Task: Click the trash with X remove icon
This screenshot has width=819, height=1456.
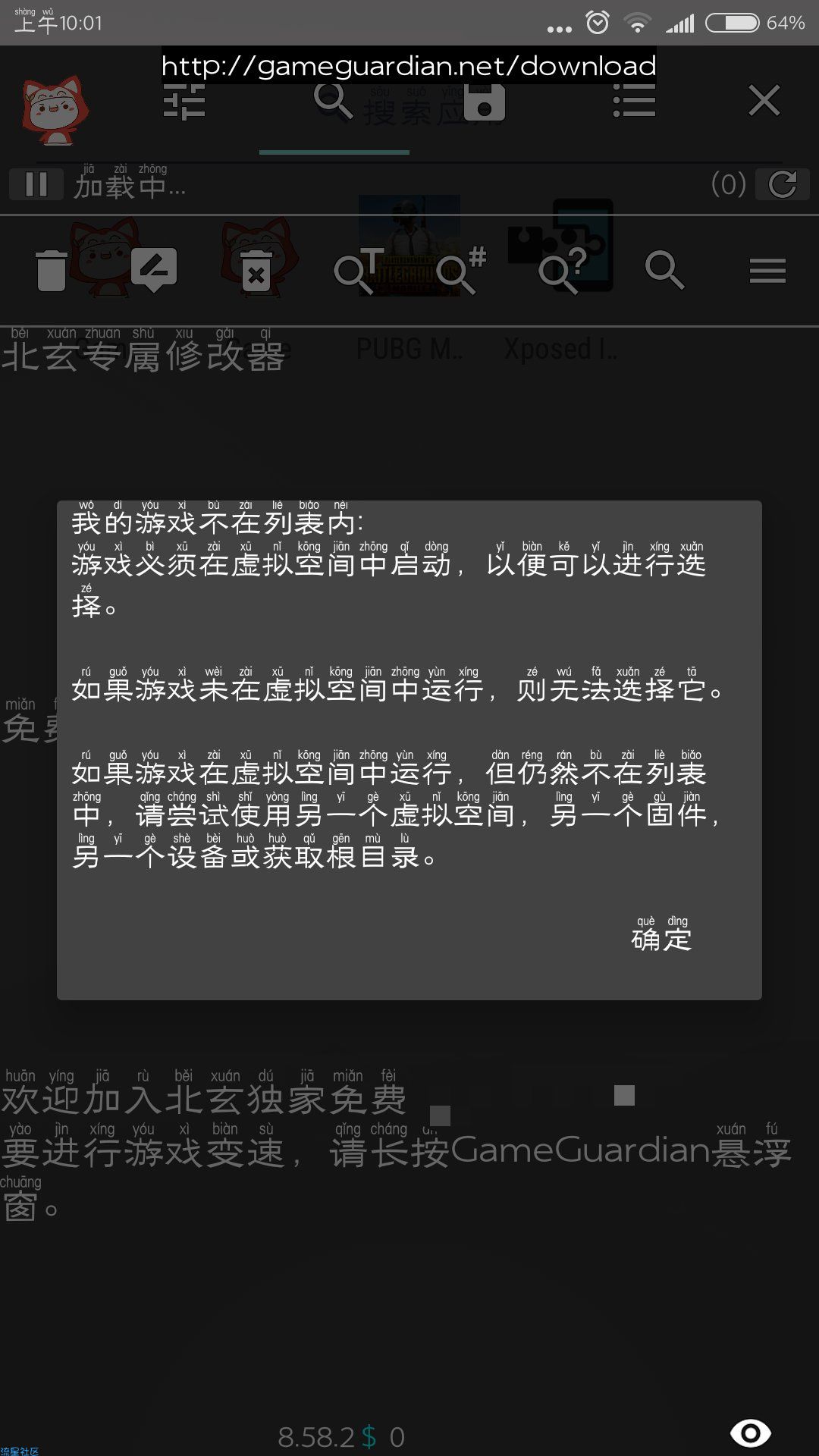Action: coord(256,271)
